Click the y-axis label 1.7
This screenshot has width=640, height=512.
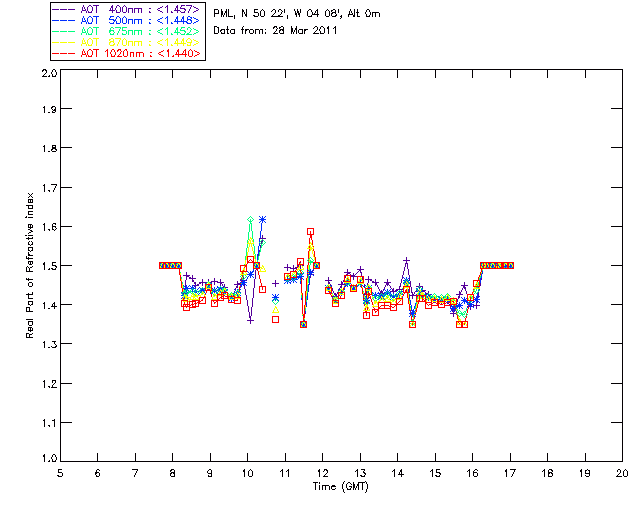click(x=49, y=188)
